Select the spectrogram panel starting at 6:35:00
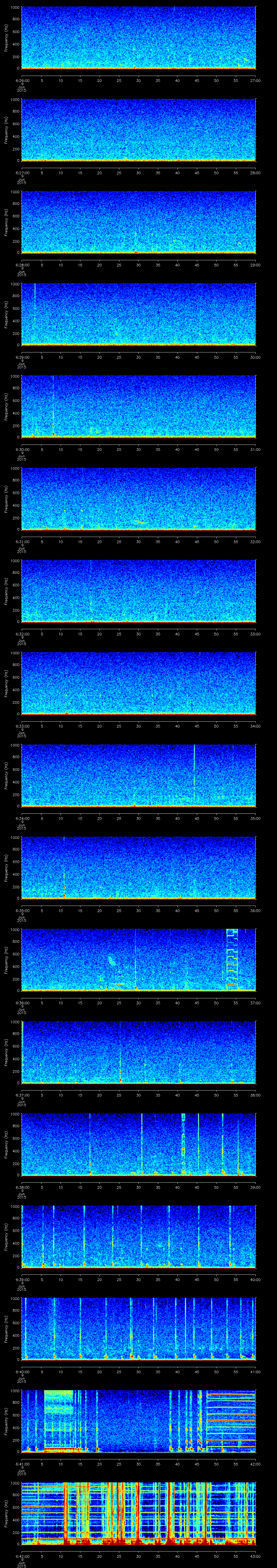This screenshot has width=277, height=1568. click(138, 868)
